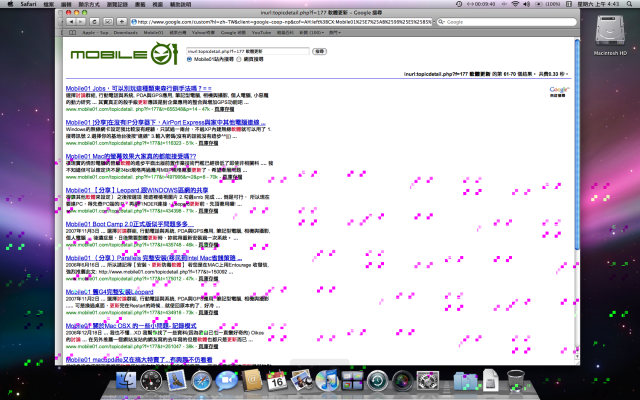Open the Mobile01 Jobs search result
640x400 pixels.
click(x=138, y=88)
